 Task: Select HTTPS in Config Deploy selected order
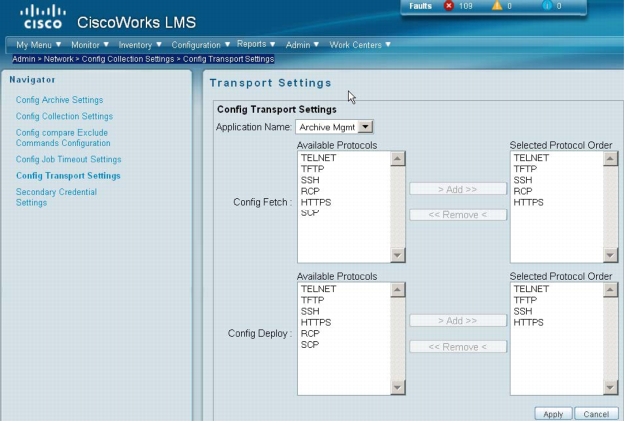coord(529,322)
